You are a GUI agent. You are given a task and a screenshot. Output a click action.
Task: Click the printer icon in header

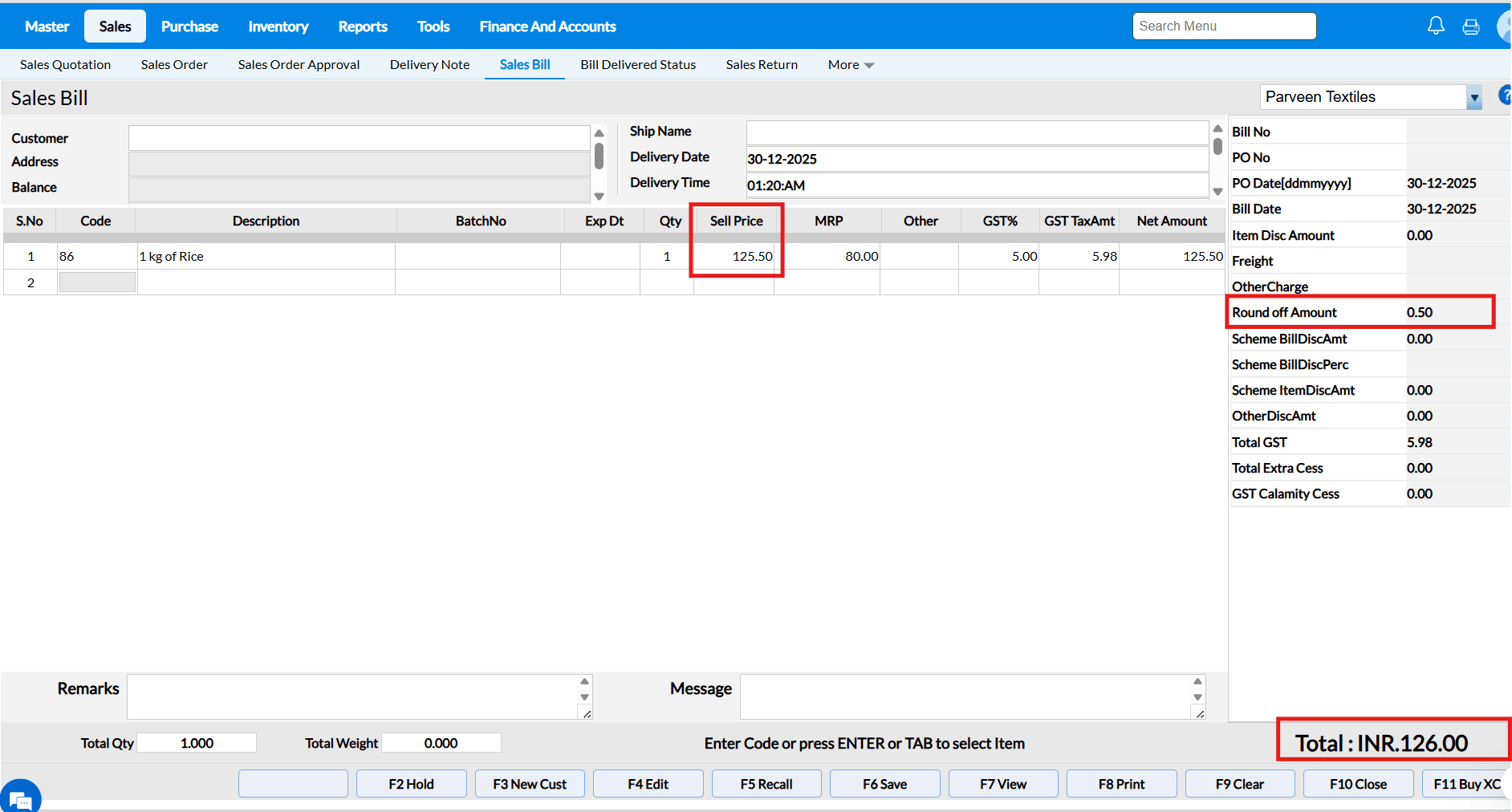click(x=1471, y=26)
